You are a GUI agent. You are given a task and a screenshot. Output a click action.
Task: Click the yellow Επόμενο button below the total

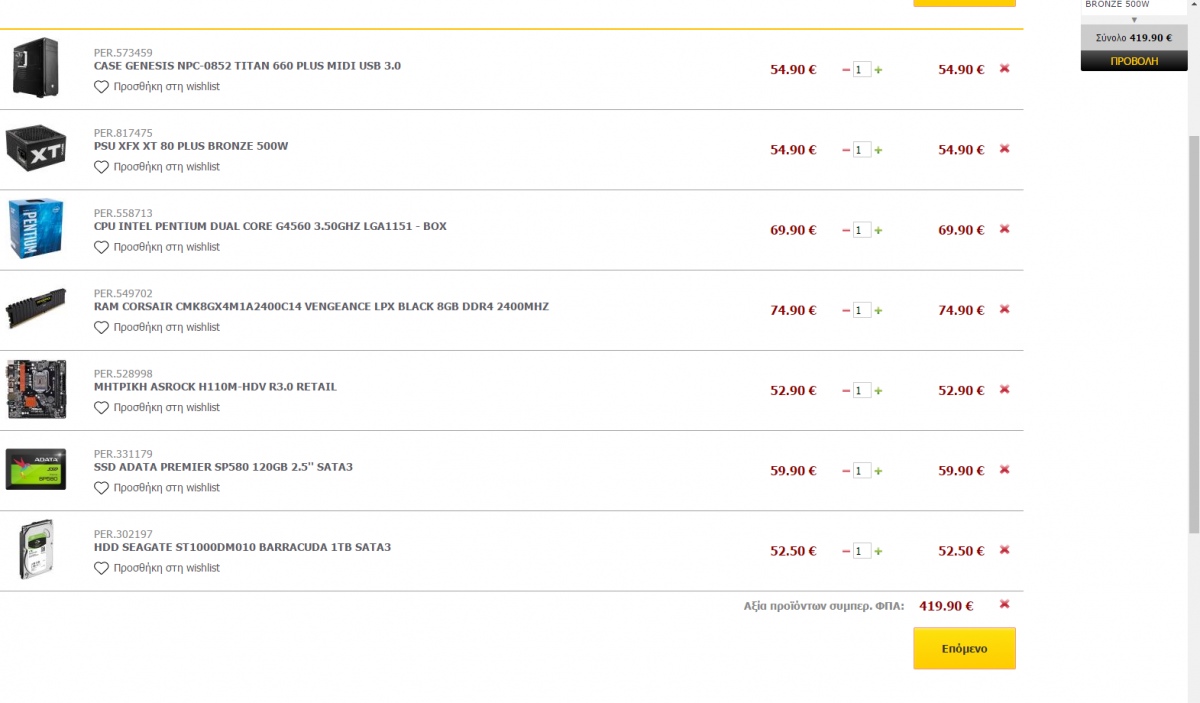coord(964,648)
